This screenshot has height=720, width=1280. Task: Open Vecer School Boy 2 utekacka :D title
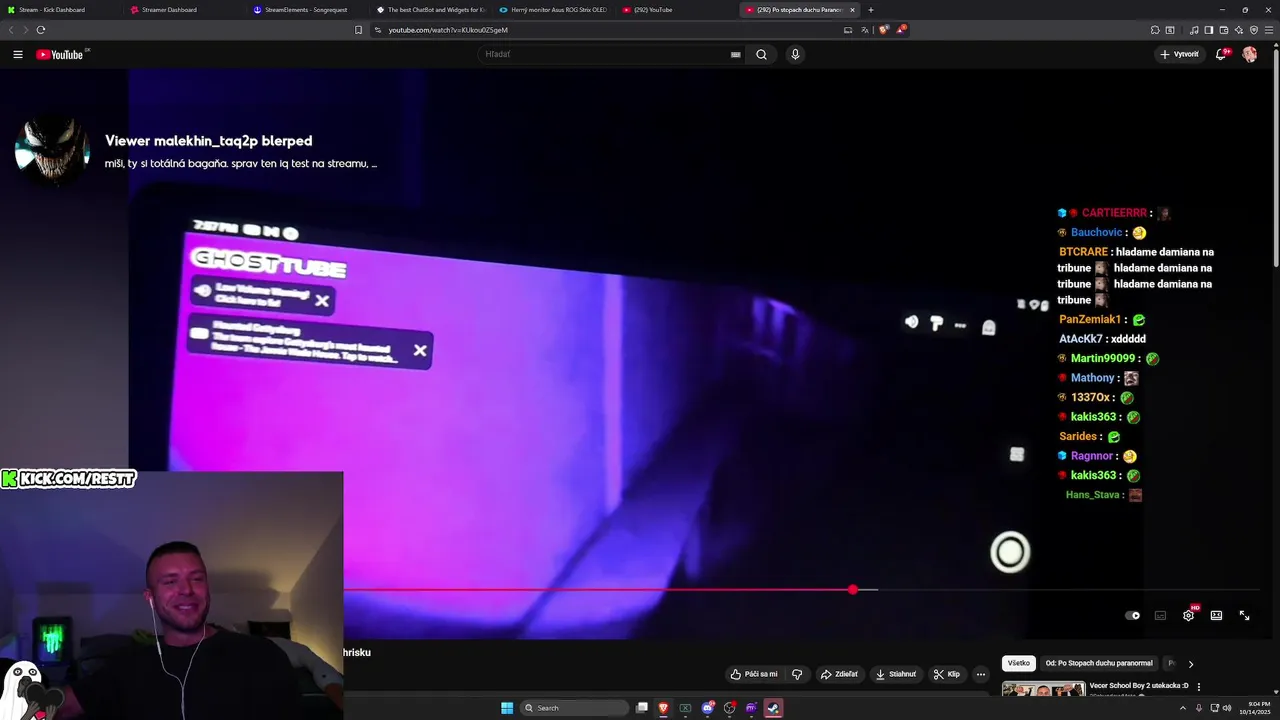(1139, 686)
